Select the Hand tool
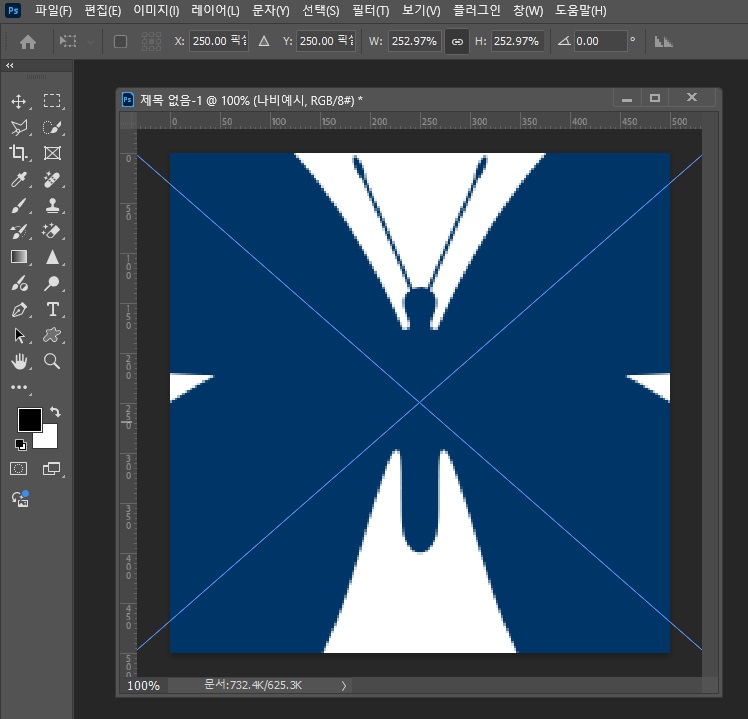748x719 pixels. (x=19, y=362)
